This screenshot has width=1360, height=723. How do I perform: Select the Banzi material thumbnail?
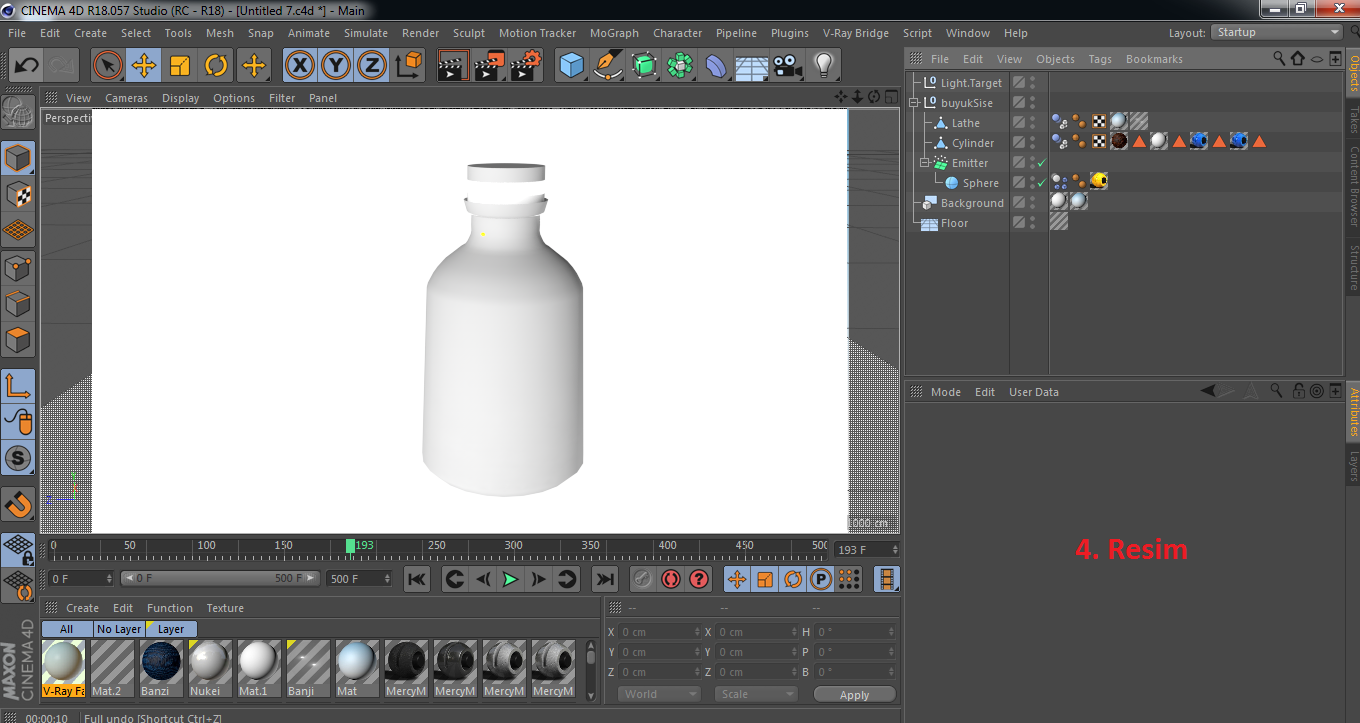[160, 669]
